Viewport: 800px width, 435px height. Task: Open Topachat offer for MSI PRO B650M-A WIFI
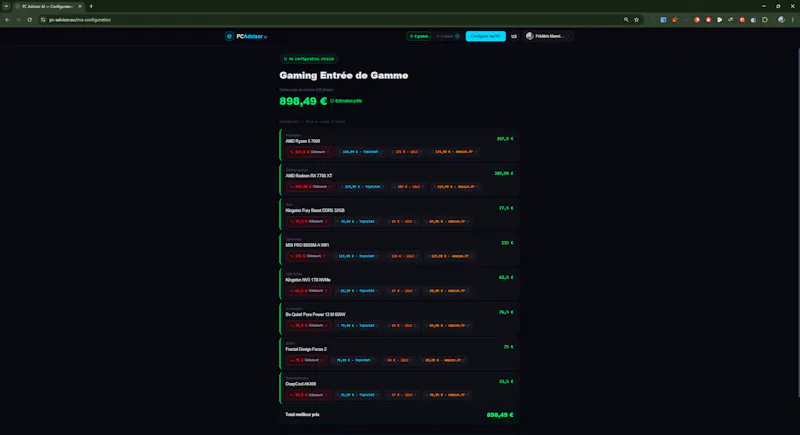coord(356,256)
